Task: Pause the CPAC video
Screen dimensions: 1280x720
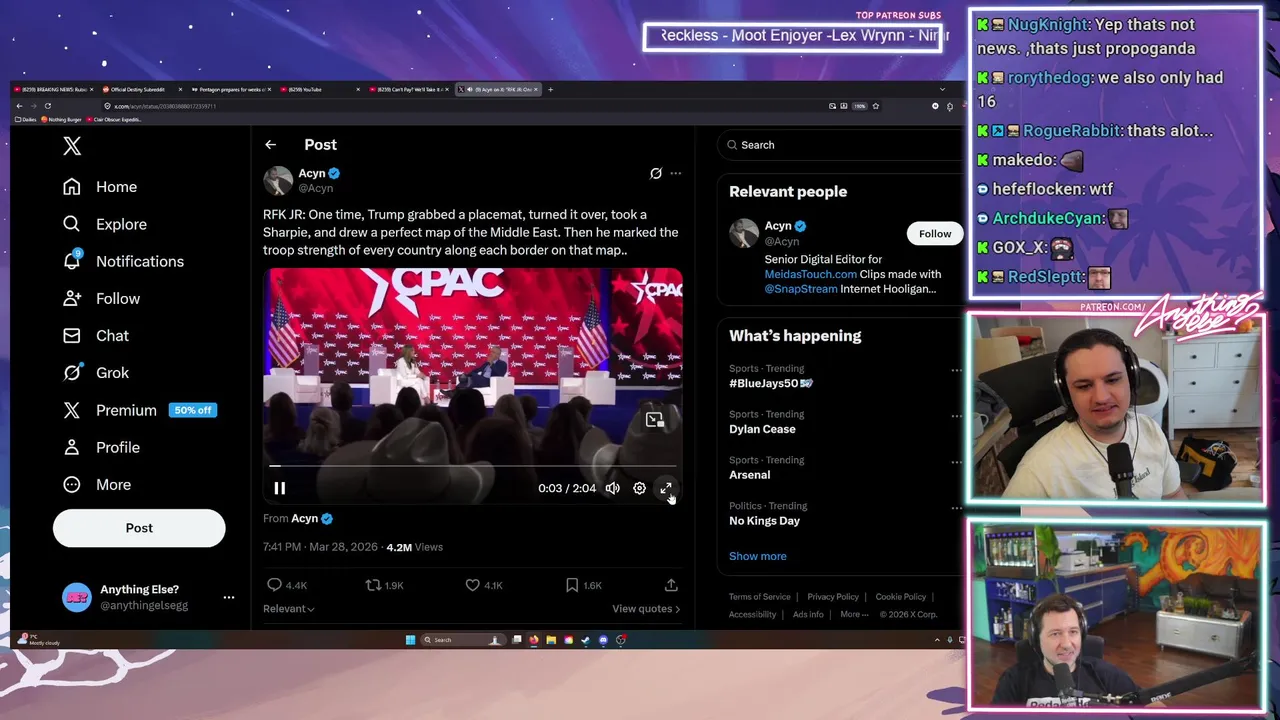Action: point(280,488)
